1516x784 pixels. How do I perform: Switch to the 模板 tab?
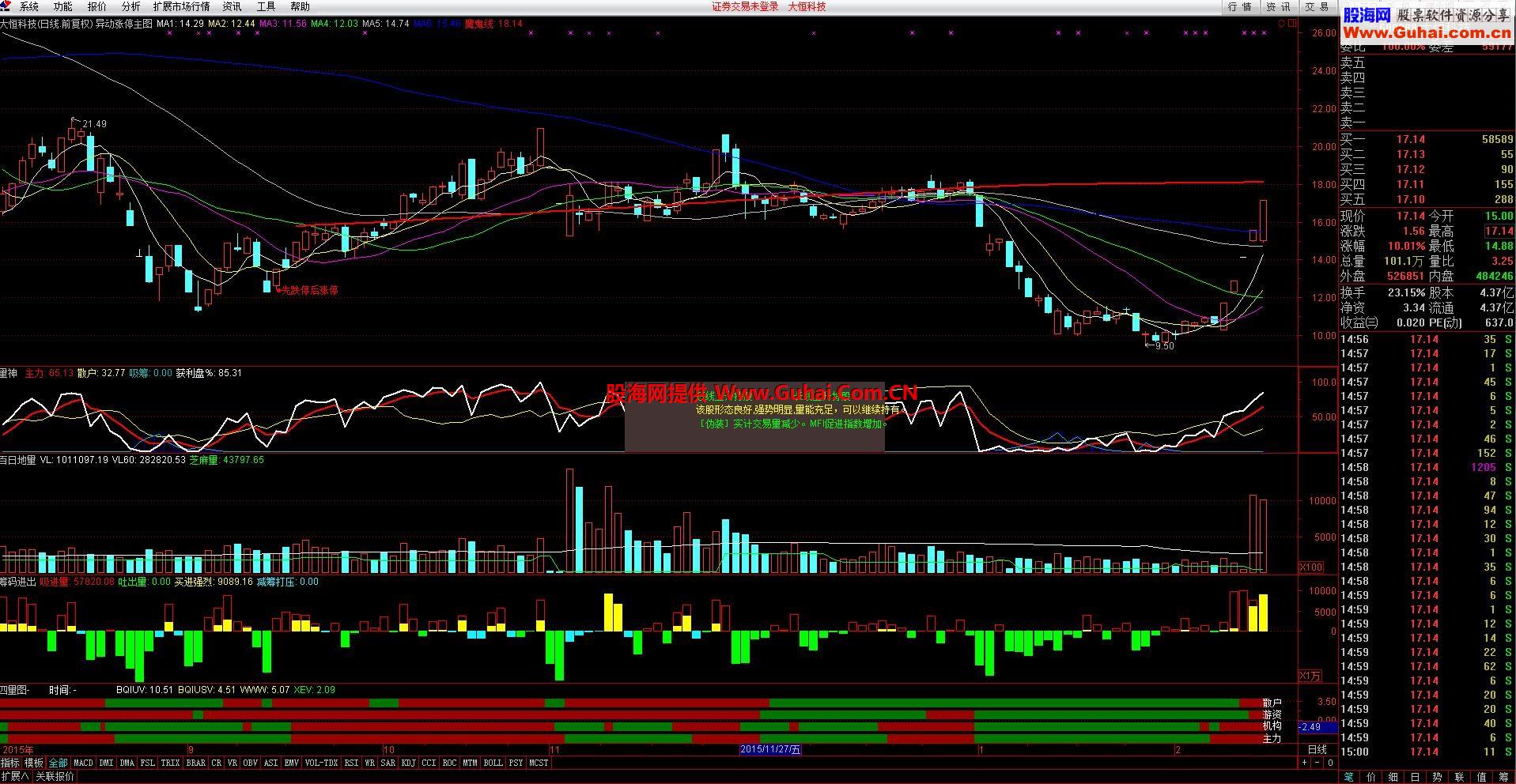pyautogui.click(x=34, y=763)
